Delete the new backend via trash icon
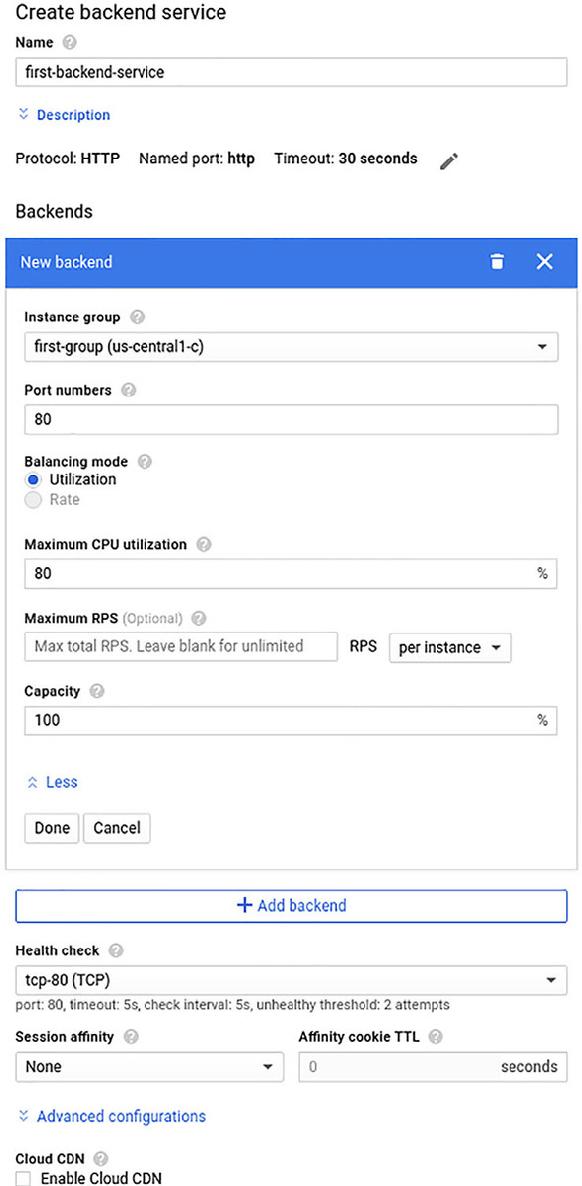The image size is (582, 1186). pos(496,262)
